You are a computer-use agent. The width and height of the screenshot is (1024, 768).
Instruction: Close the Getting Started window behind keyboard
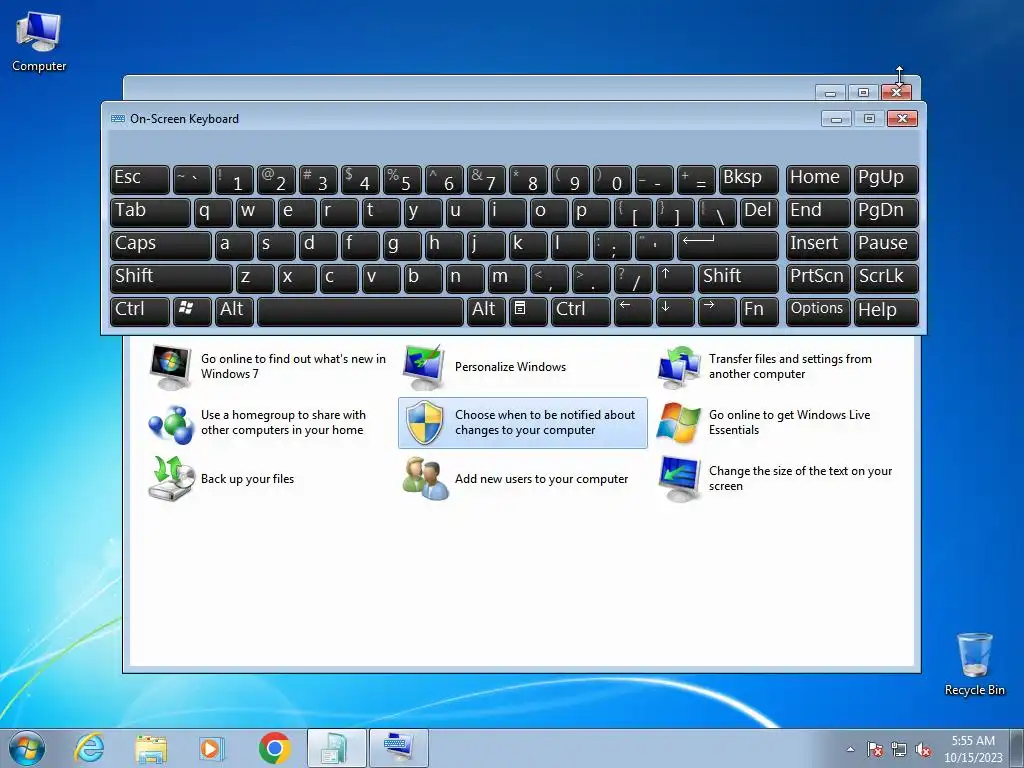click(896, 93)
